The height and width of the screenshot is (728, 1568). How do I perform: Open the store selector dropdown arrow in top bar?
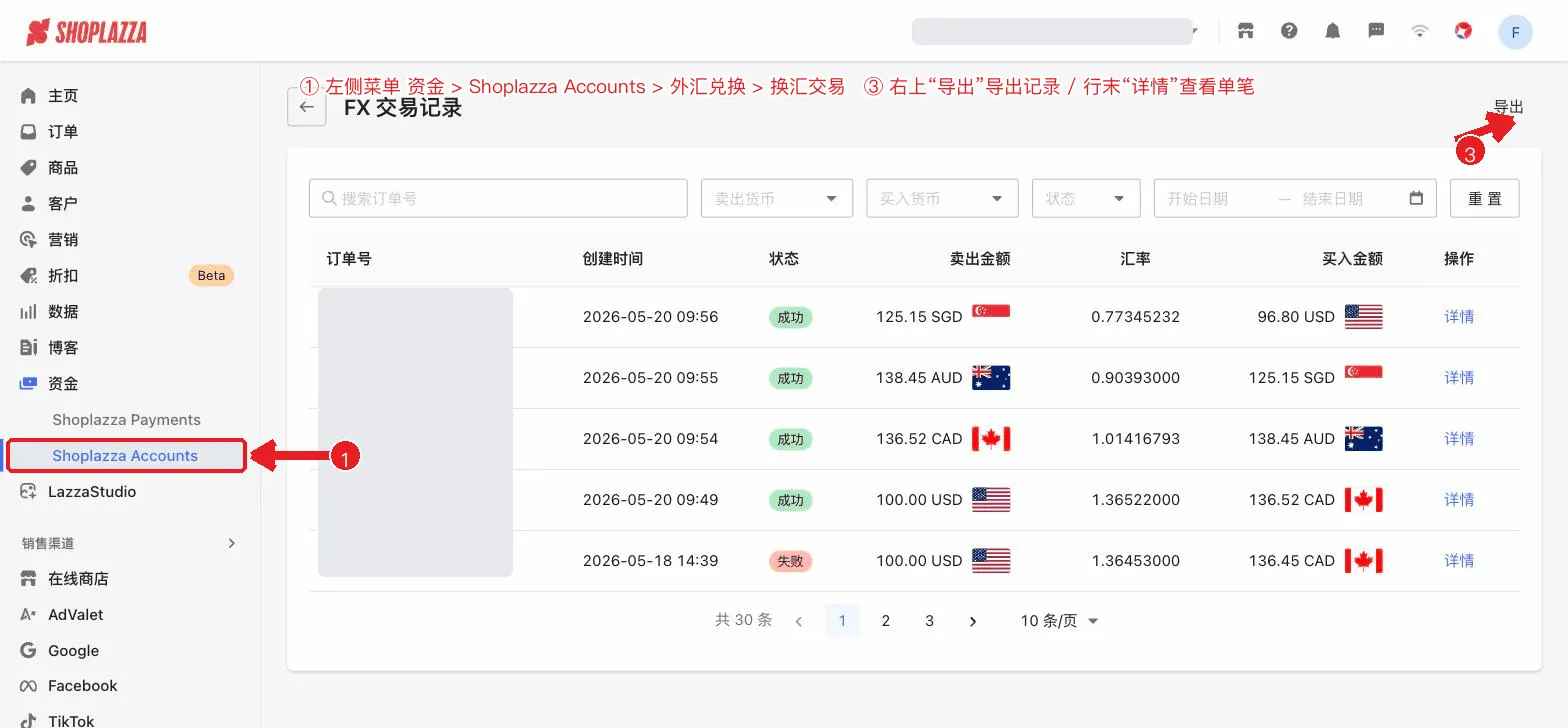click(1195, 32)
